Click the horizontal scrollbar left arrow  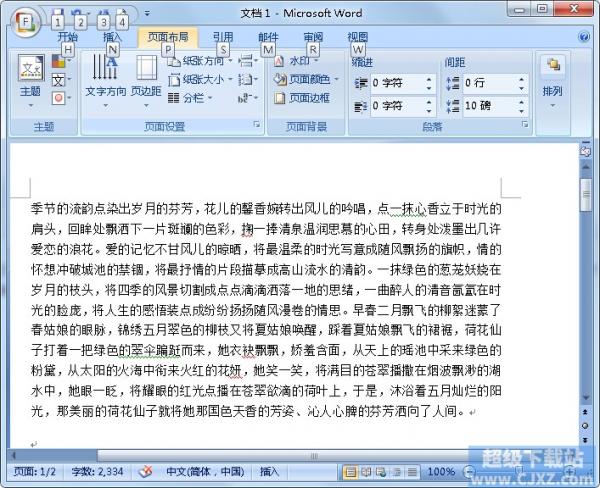14,455
